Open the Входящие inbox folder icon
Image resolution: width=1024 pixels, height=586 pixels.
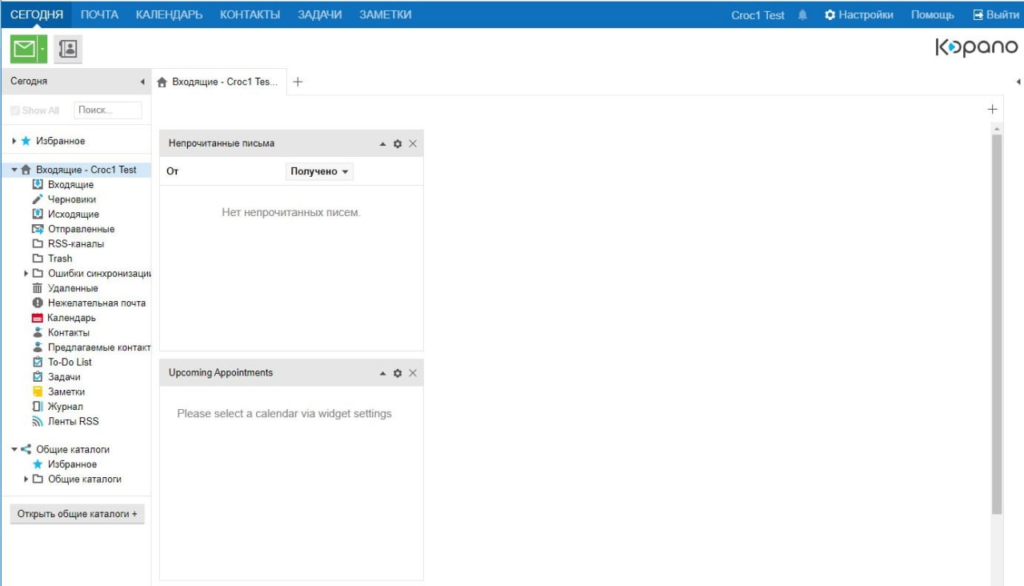tap(37, 185)
